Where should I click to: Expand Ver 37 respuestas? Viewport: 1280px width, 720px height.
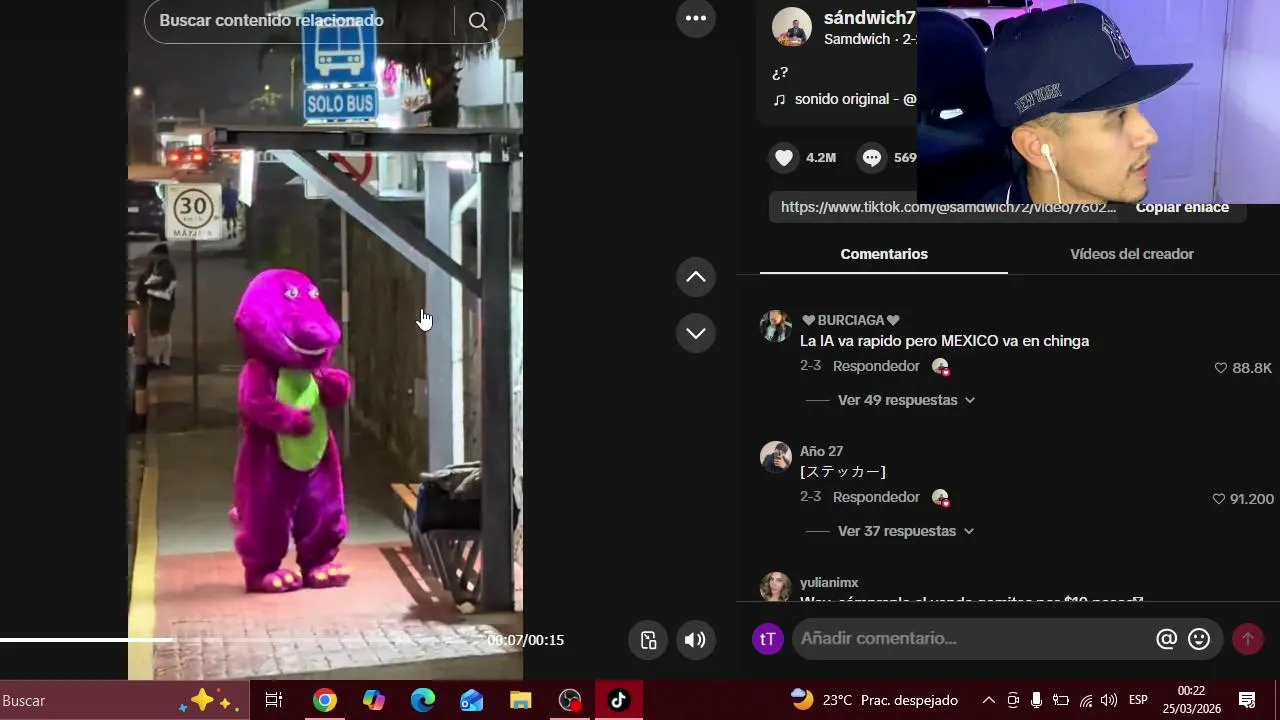pyautogui.click(x=906, y=531)
